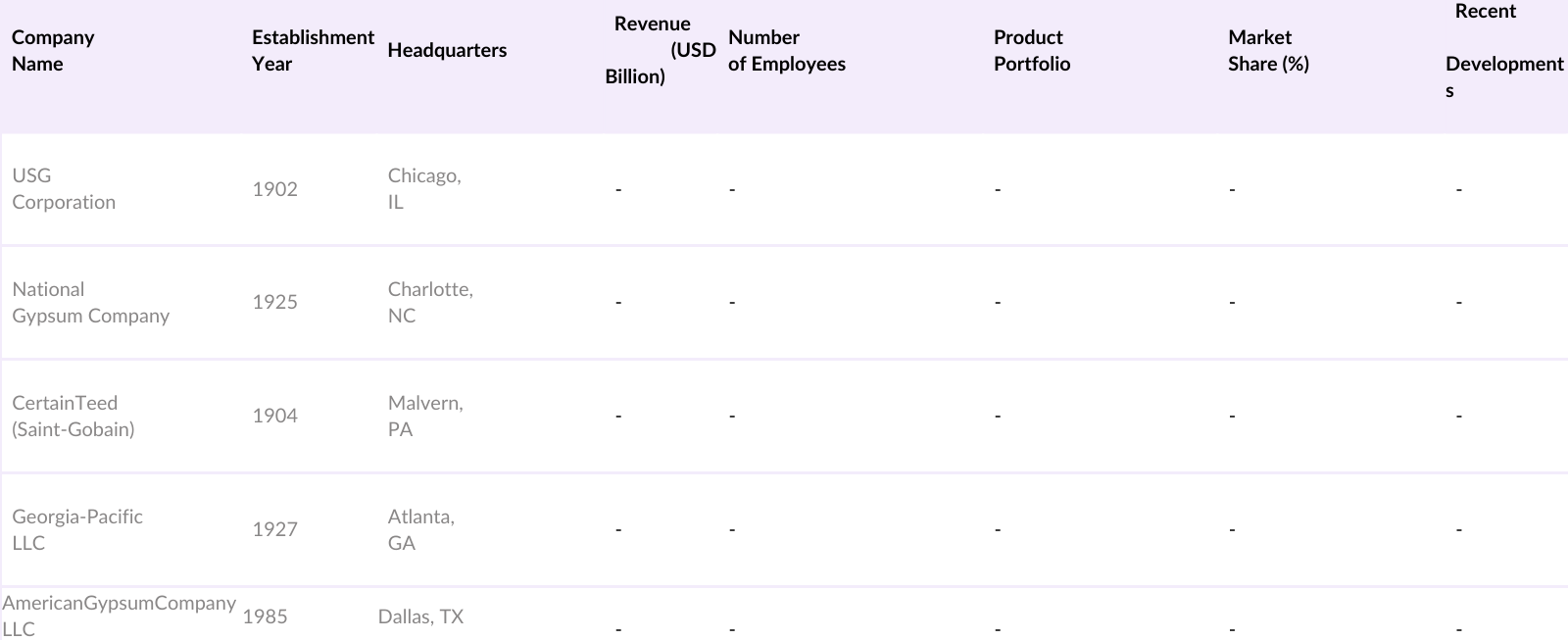The height and width of the screenshot is (640, 1568).
Task: Click the Georgia-Pacific LLC cell
Action: click(77, 530)
